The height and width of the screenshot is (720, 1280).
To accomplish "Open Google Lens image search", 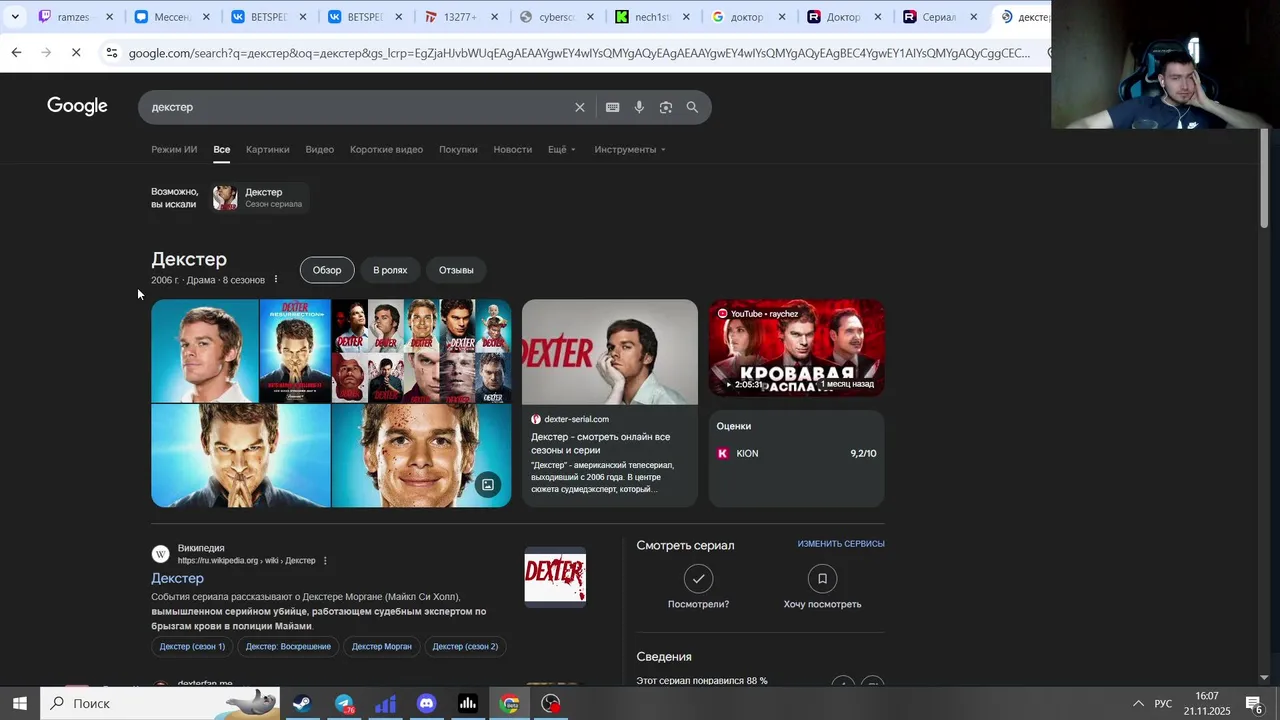I will (x=666, y=107).
